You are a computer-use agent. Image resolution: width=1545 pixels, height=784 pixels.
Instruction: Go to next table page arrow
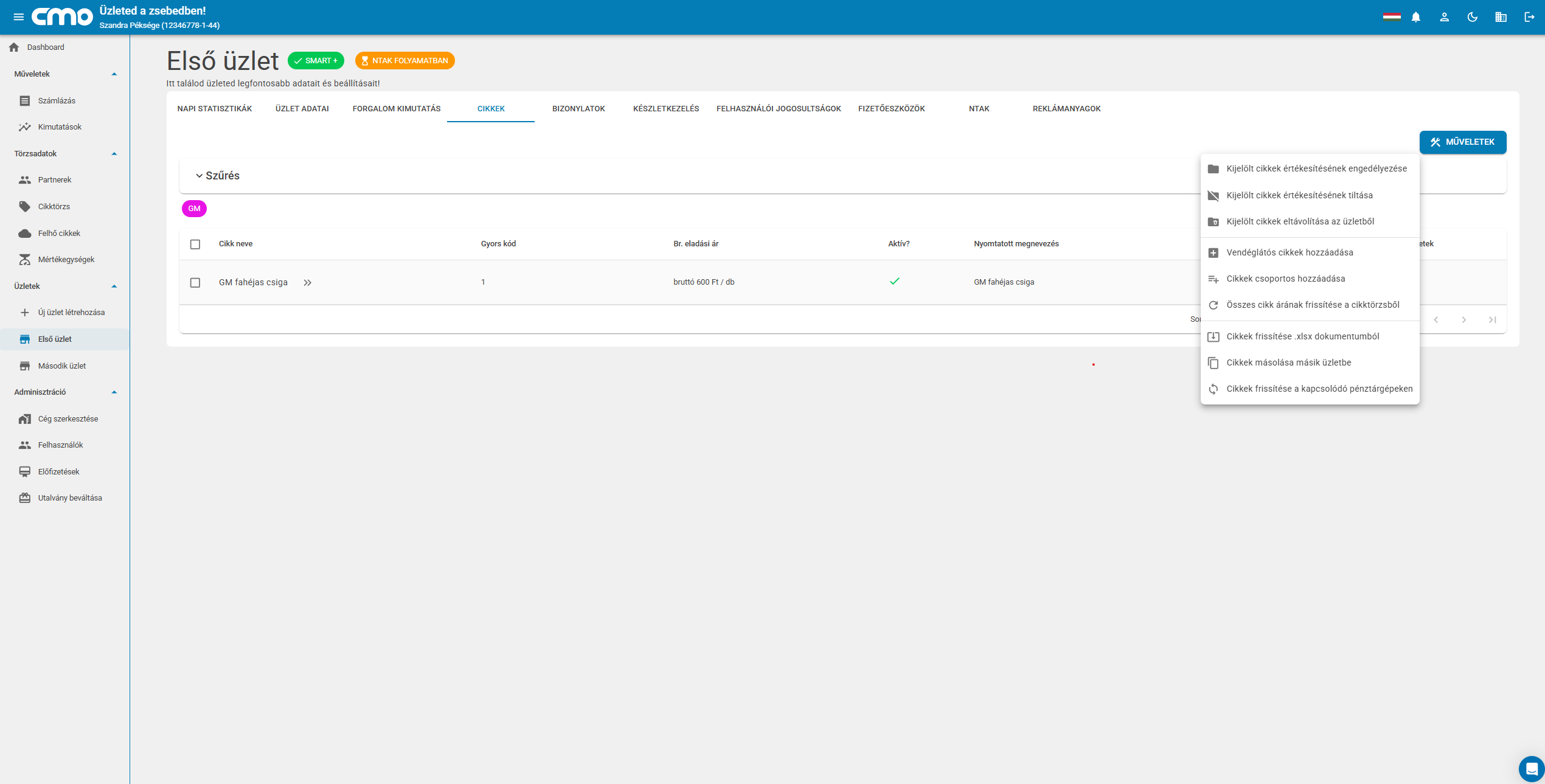click(x=1464, y=320)
